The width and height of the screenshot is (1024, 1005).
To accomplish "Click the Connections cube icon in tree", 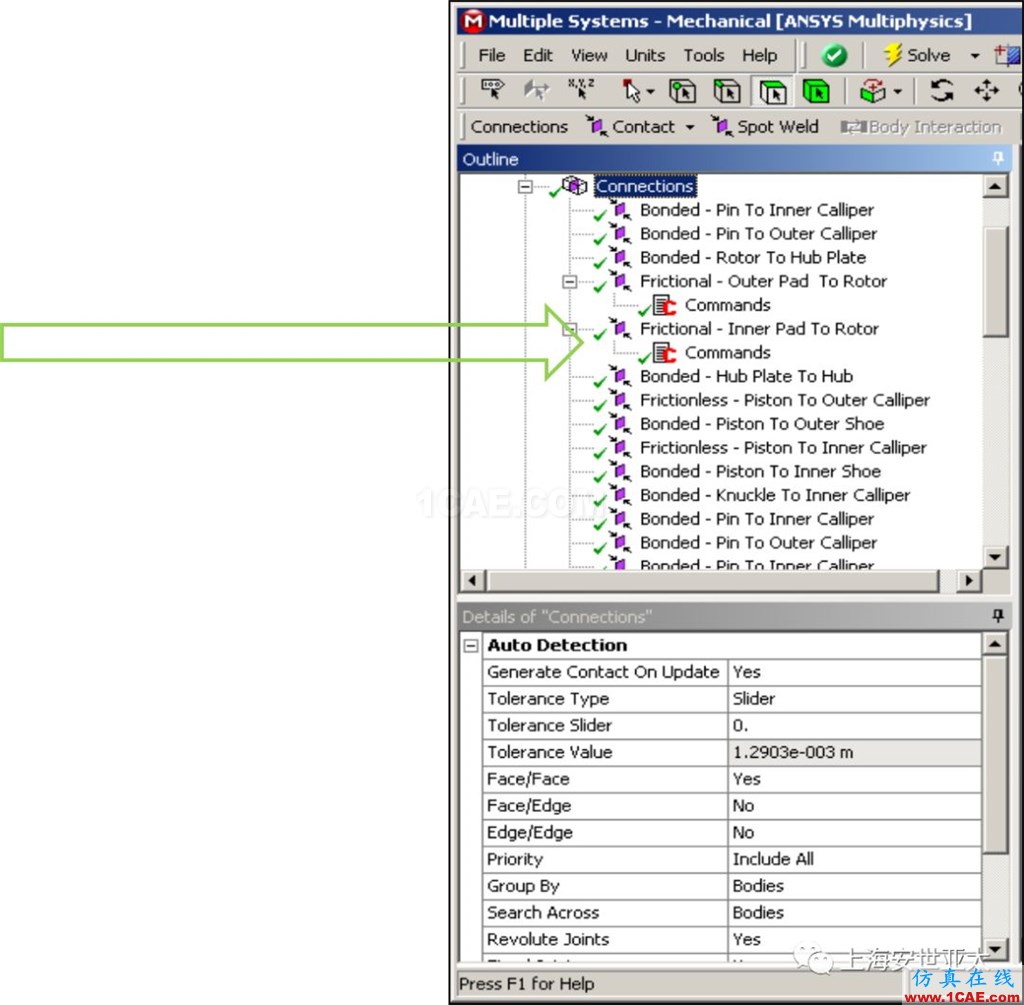I will click(574, 185).
